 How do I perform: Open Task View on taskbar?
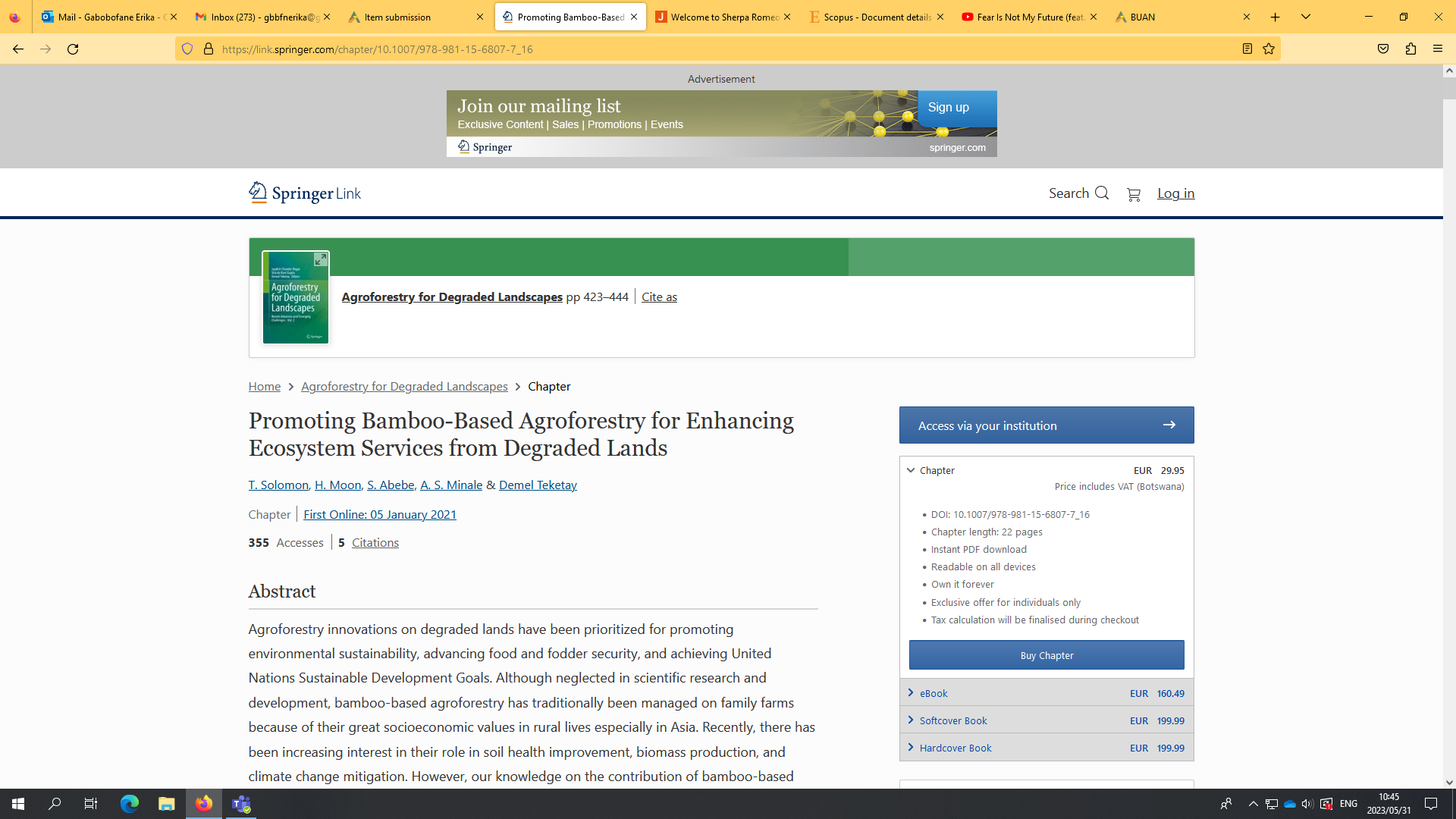point(91,804)
